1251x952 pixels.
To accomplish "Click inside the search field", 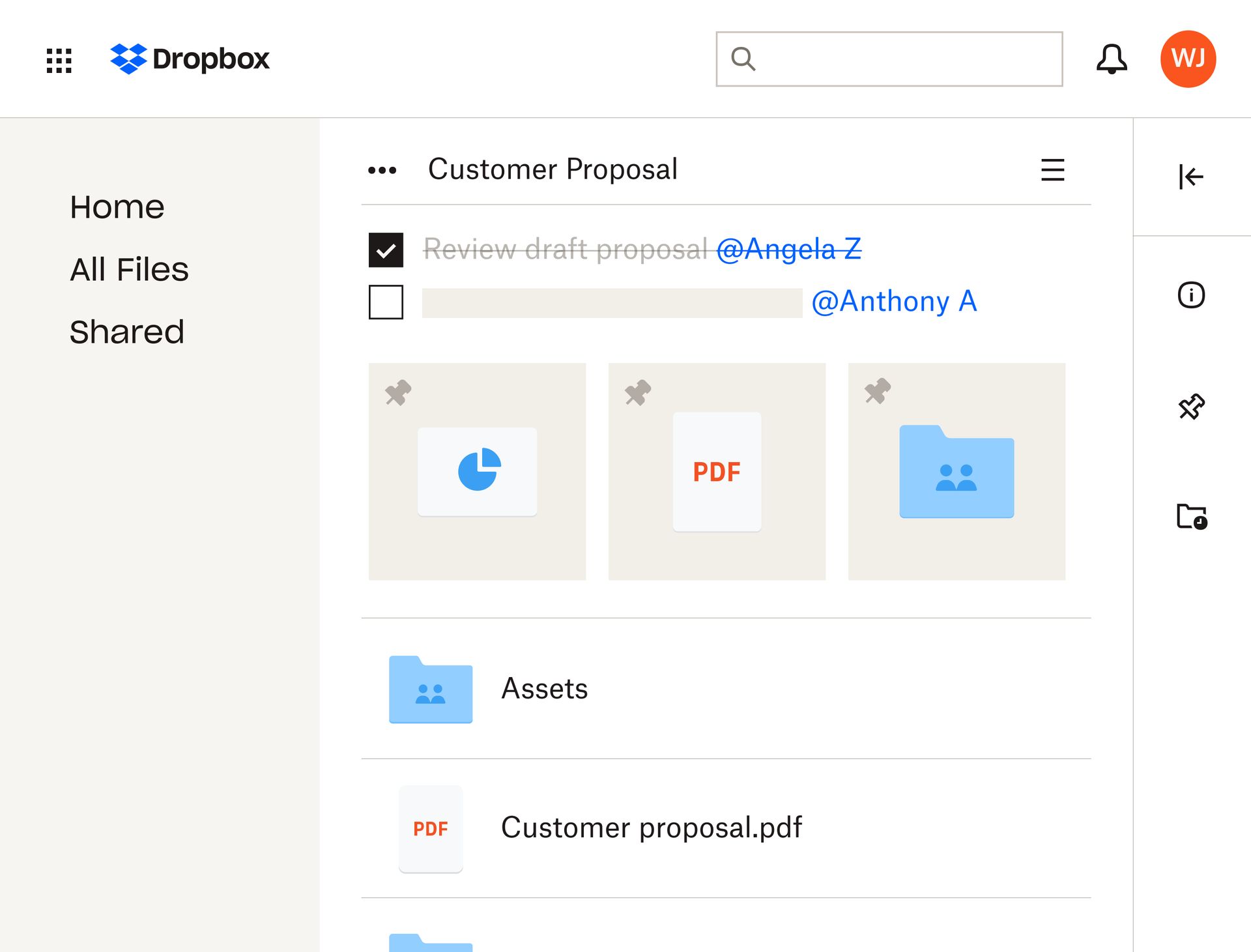I will pos(888,59).
